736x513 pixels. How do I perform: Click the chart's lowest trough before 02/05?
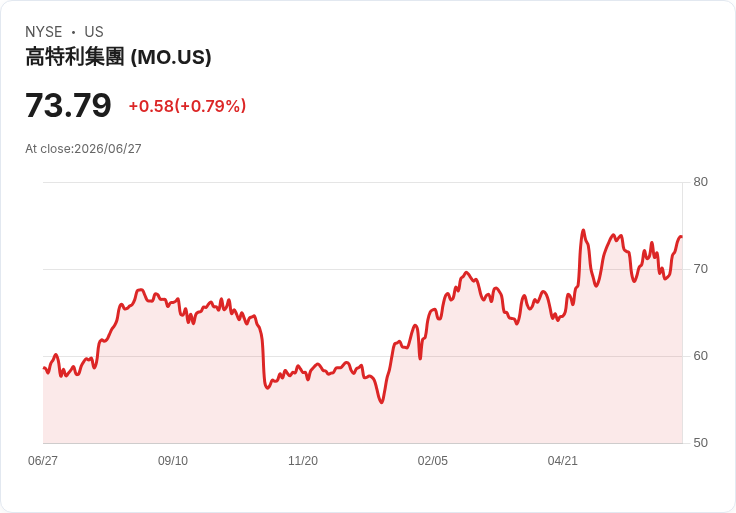(381, 402)
